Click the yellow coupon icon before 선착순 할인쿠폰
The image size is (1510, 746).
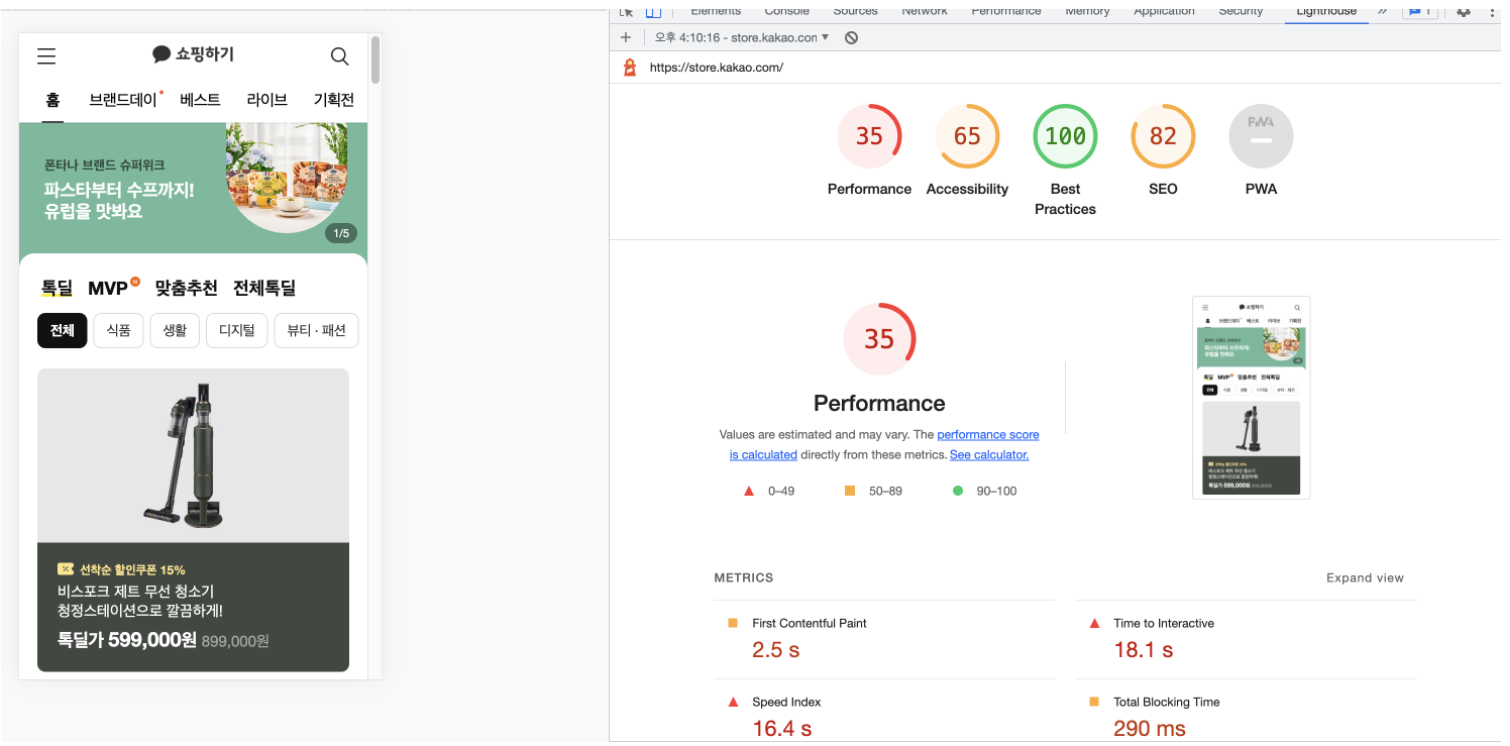pos(66,569)
